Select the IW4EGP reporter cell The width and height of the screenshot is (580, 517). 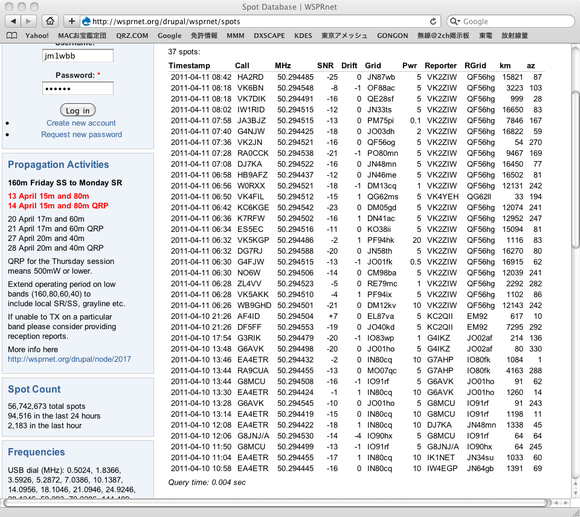point(442,469)
